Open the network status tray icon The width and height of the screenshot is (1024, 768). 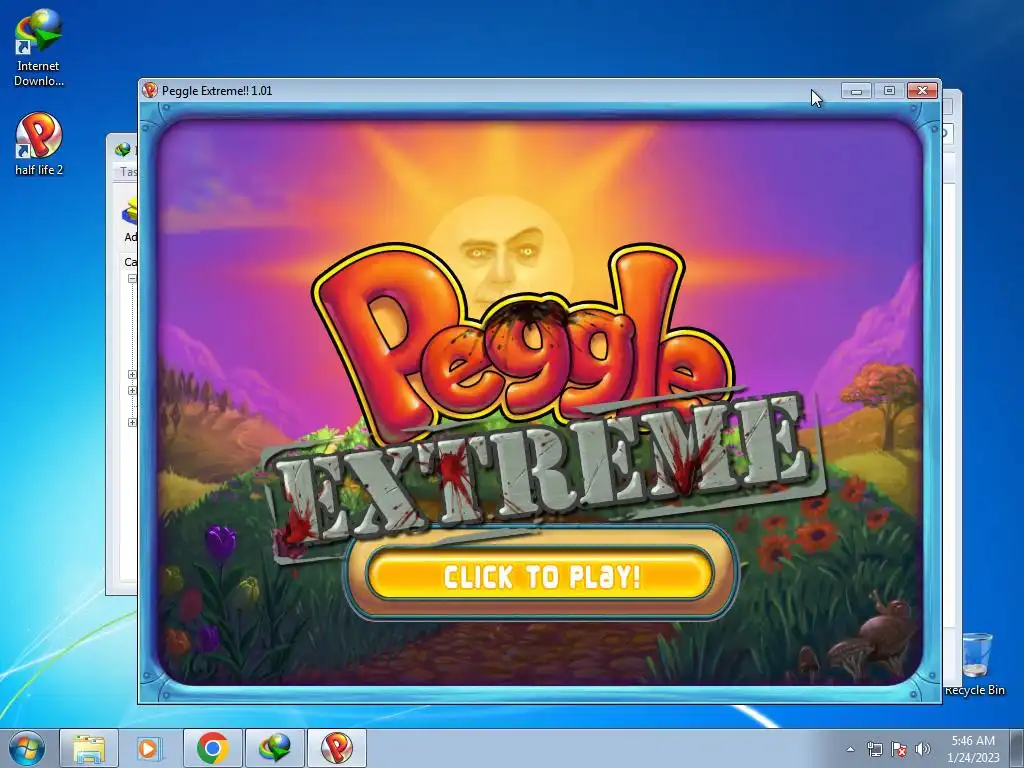(874, 749)
